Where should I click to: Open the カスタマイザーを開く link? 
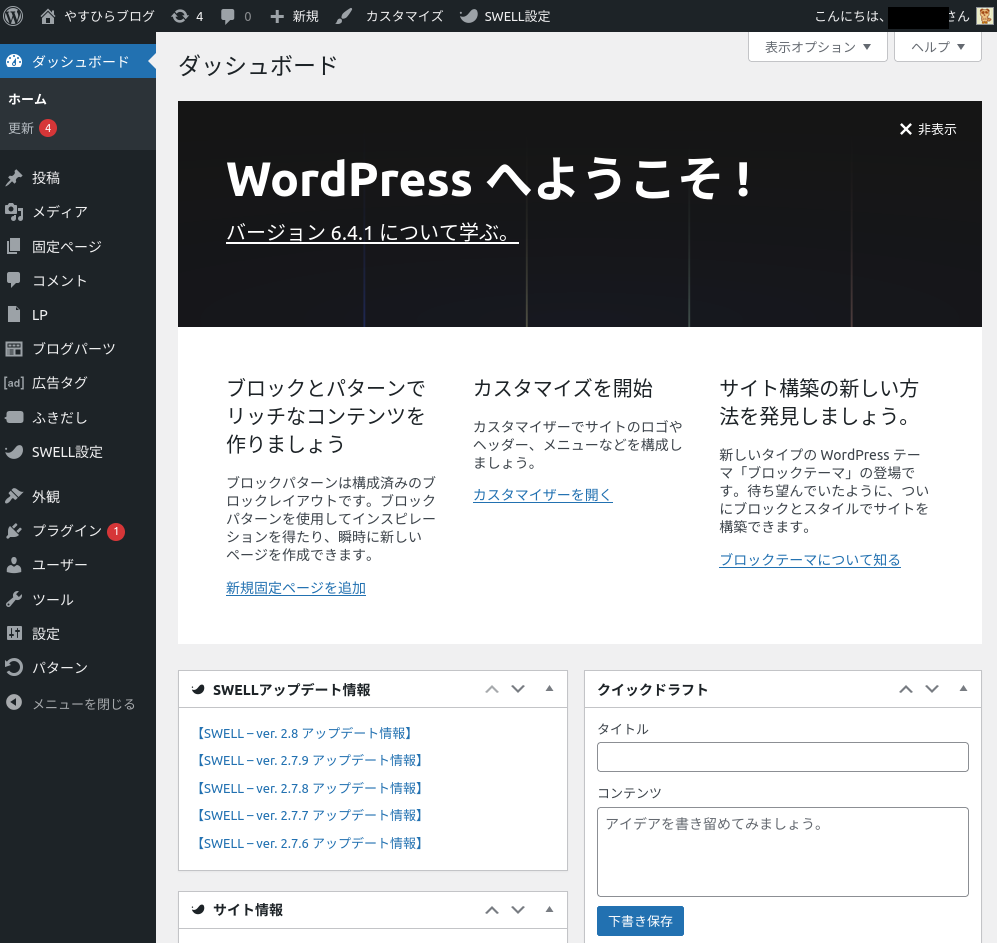(542, 495)
